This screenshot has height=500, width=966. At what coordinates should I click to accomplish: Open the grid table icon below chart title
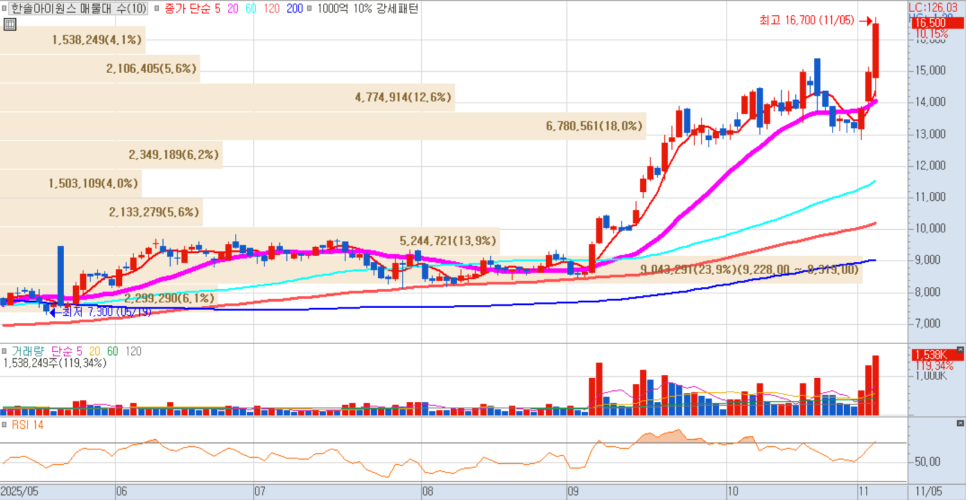click(9, 25)
